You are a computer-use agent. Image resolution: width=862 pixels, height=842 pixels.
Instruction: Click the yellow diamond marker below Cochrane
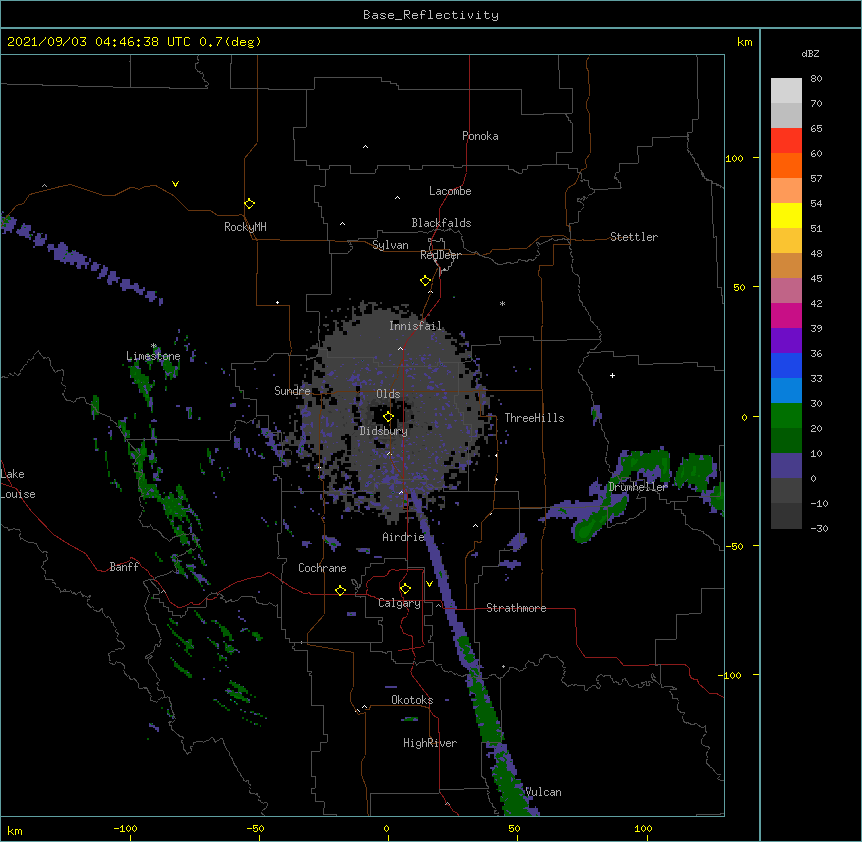pyautogui.click(x=340, y=590)
